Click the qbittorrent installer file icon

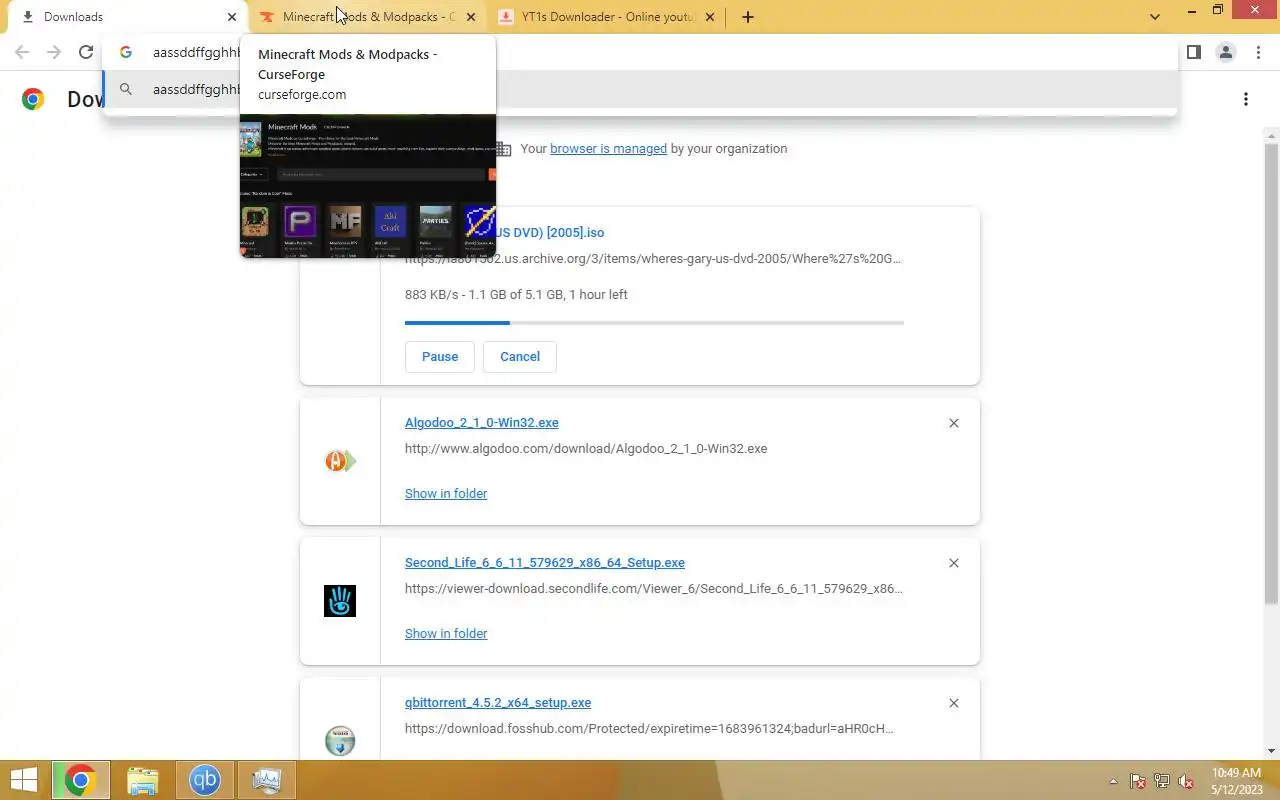(x=340, y=741)
